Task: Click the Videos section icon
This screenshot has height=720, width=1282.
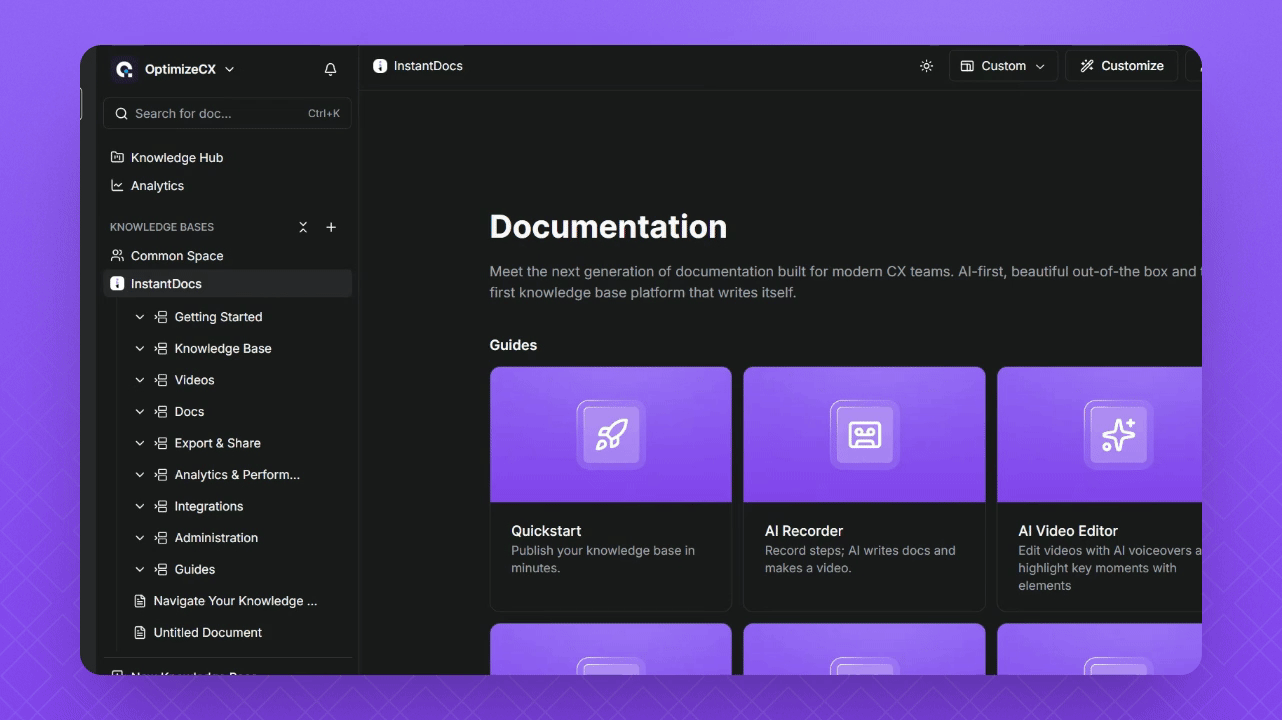Action: click(161, 380)
